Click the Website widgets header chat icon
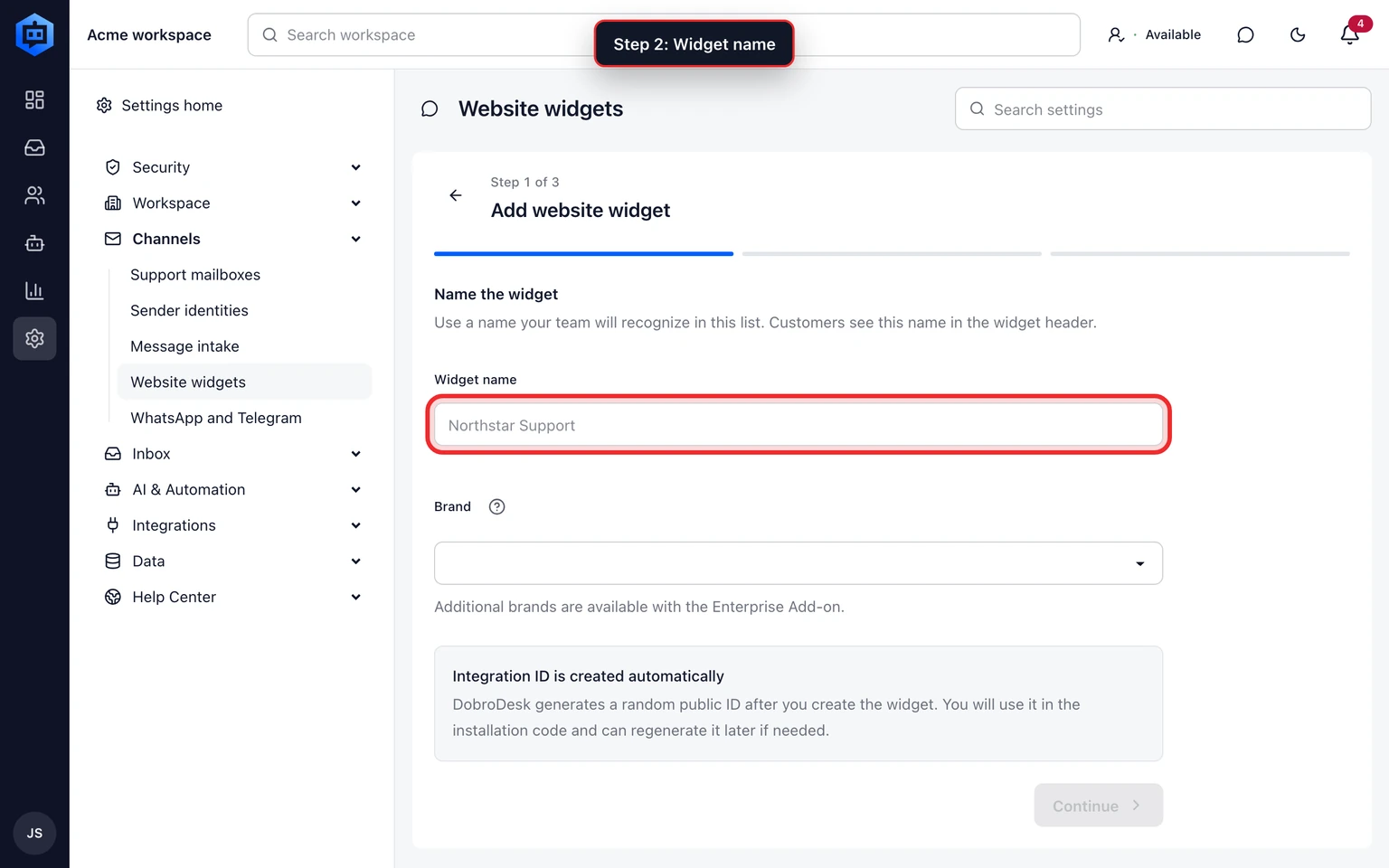Screen dimensions: 1389x868 pyautogui.click(x=430, y=109)
